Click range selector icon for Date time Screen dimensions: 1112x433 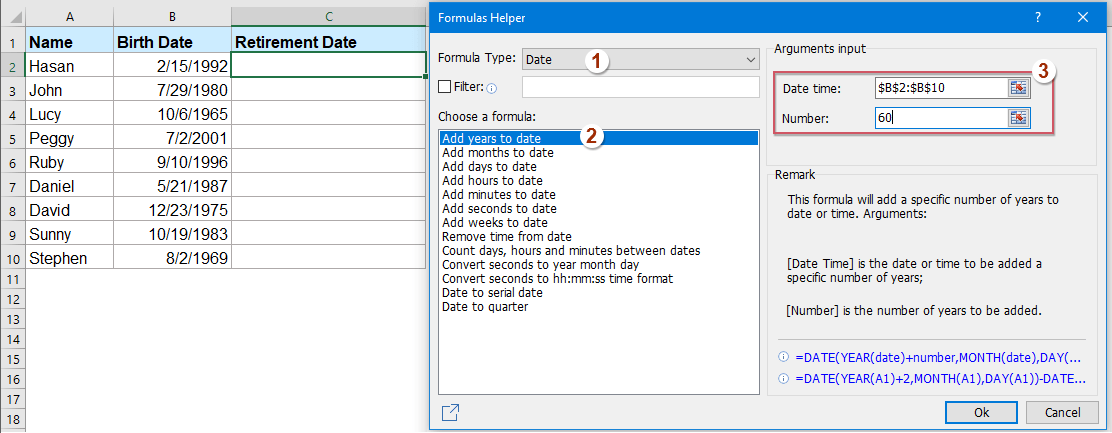(x=1018, y=88)
